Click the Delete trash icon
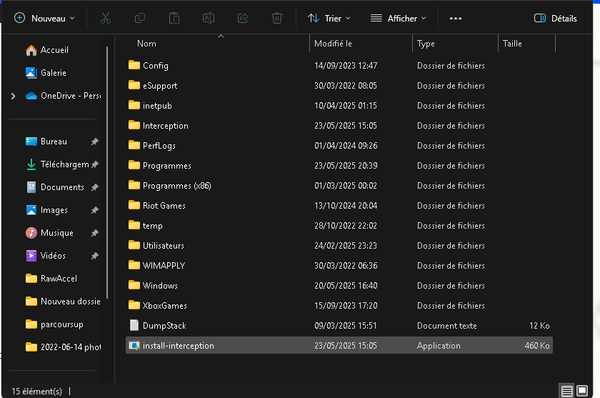This screenshot has width=600, height=398. (277, 18)
